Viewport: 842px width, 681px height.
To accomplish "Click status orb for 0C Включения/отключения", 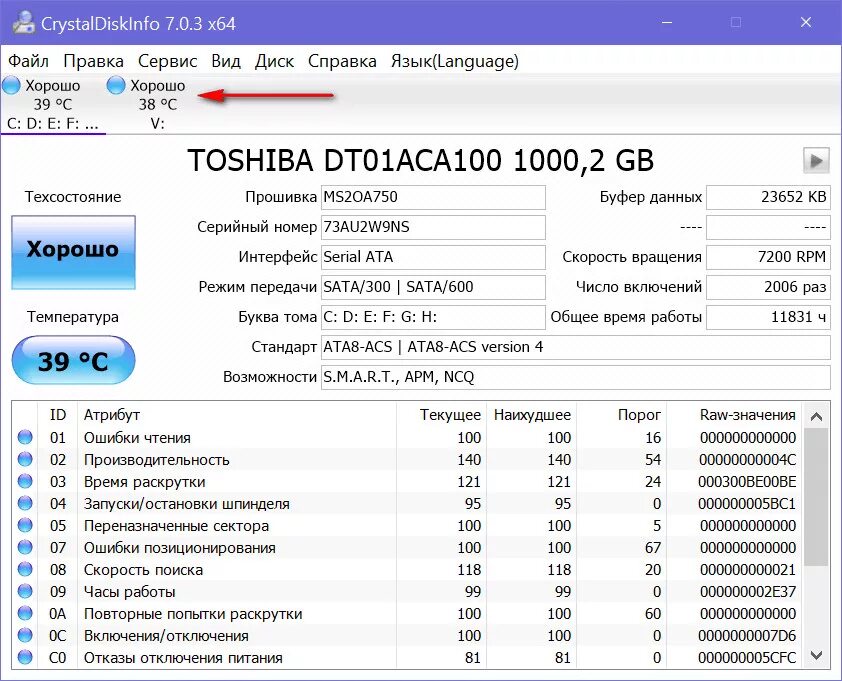I will pos(25,635).
